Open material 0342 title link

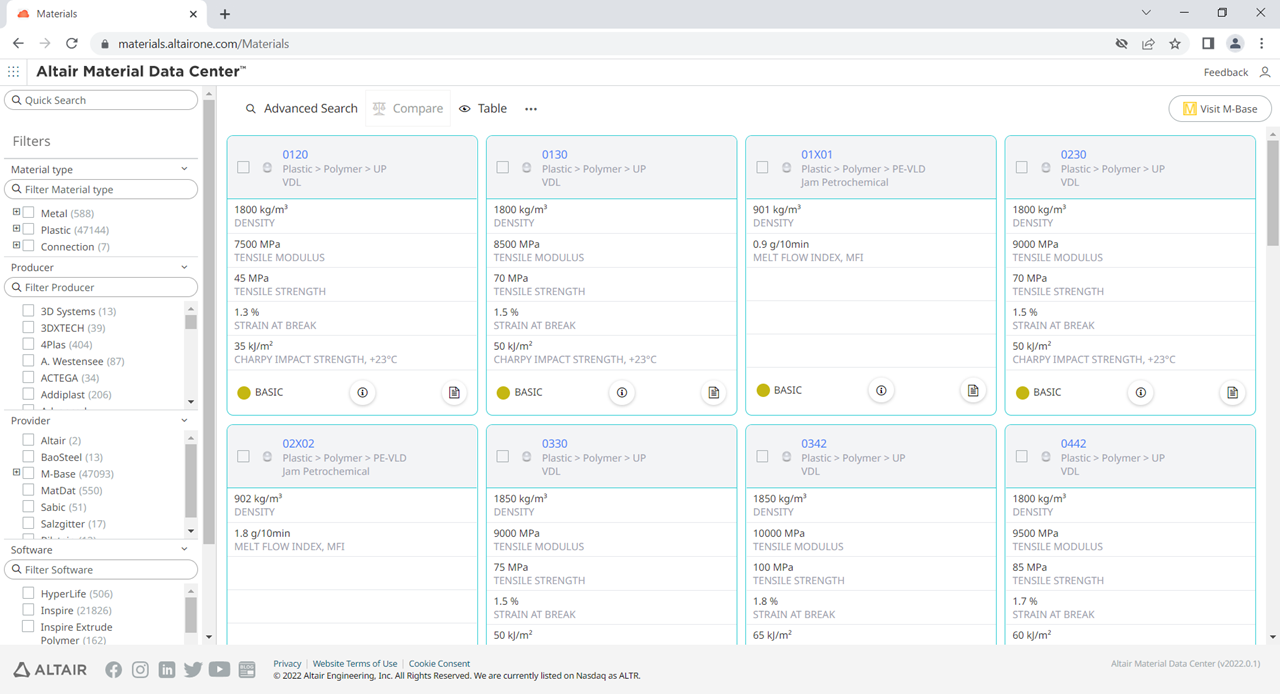pos(816,444)
